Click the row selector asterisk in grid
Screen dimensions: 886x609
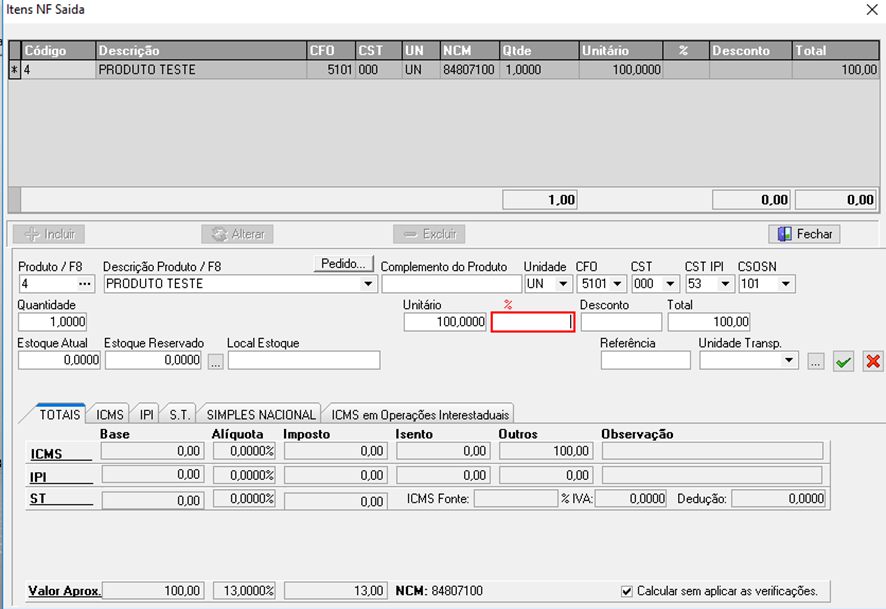pyautogui.click(x=15, y=70)
